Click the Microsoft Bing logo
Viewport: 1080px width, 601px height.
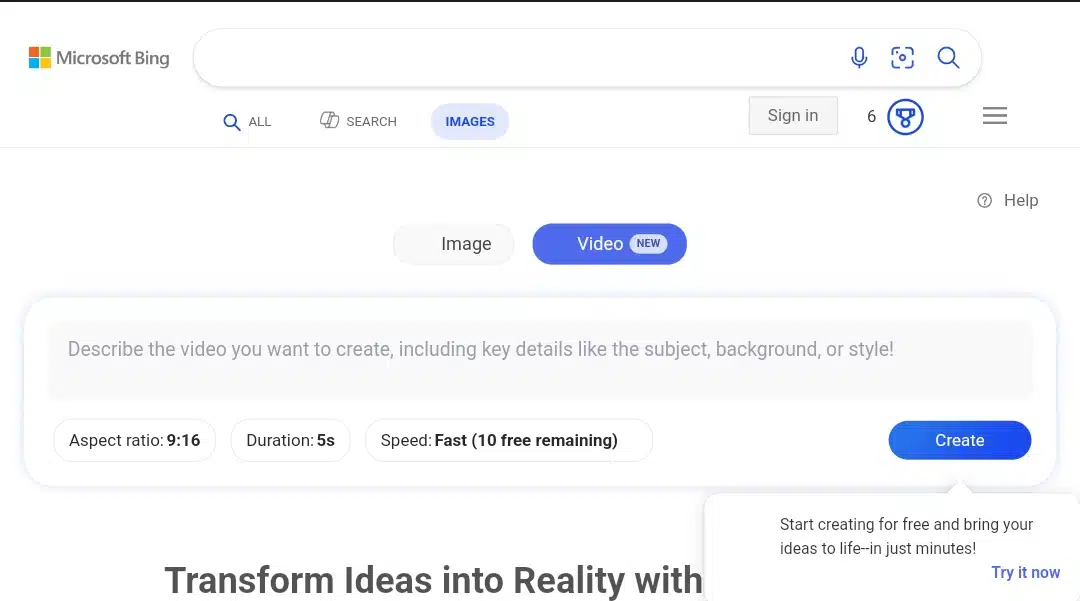point(99,58)
